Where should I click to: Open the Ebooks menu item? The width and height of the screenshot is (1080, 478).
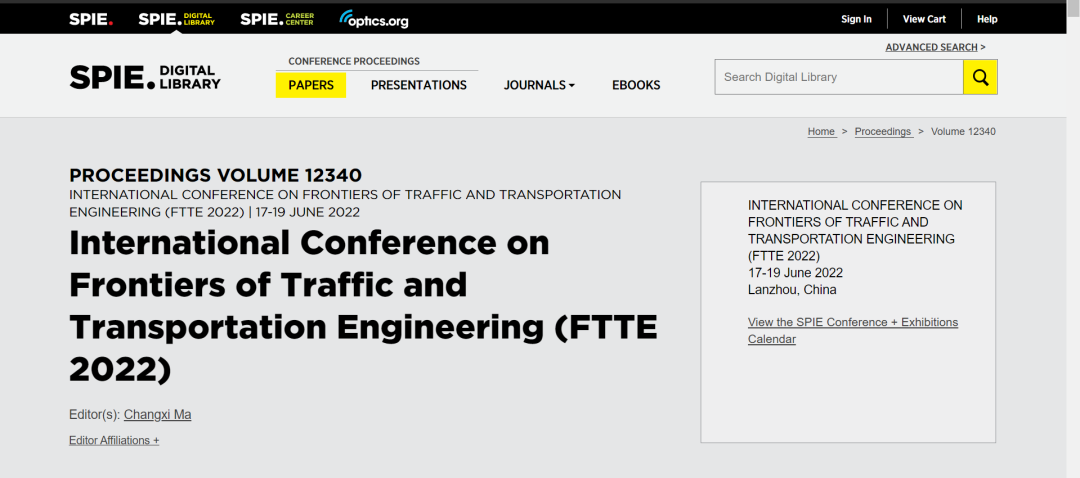pyautogui.click(x=636, y=85)
